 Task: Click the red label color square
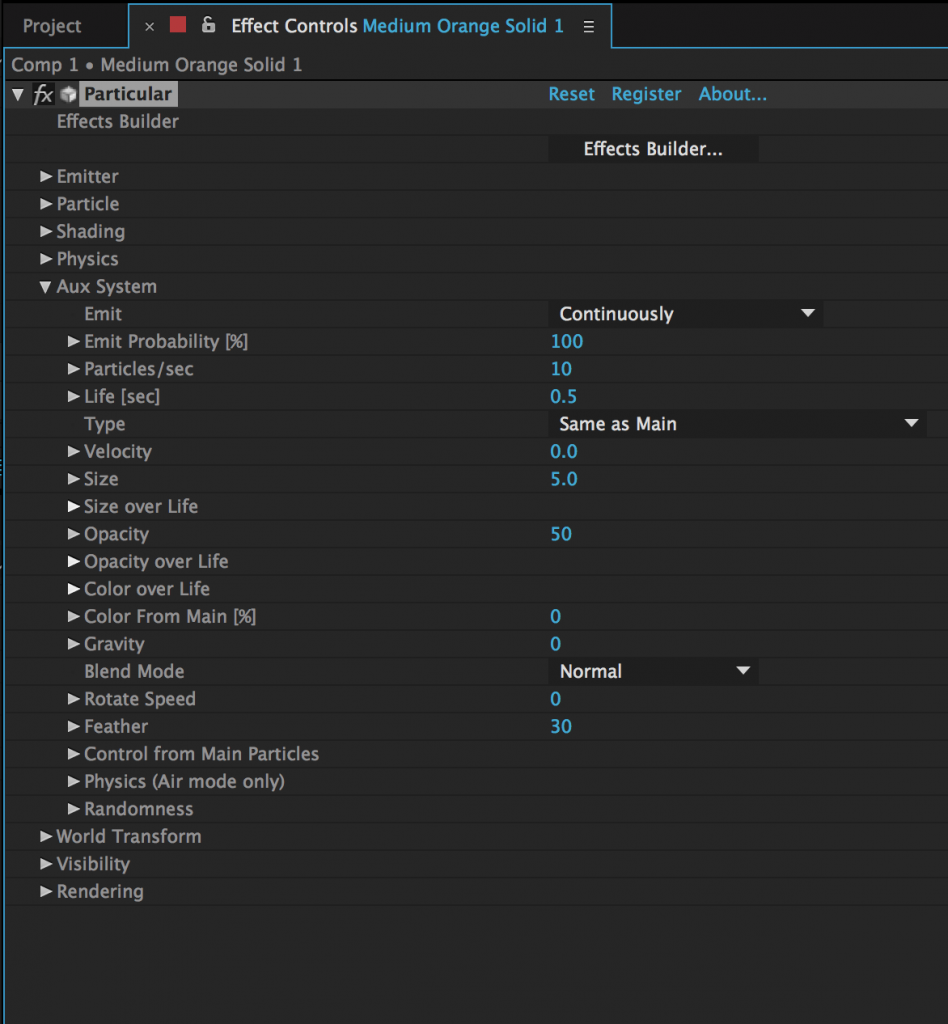point(178,25)
